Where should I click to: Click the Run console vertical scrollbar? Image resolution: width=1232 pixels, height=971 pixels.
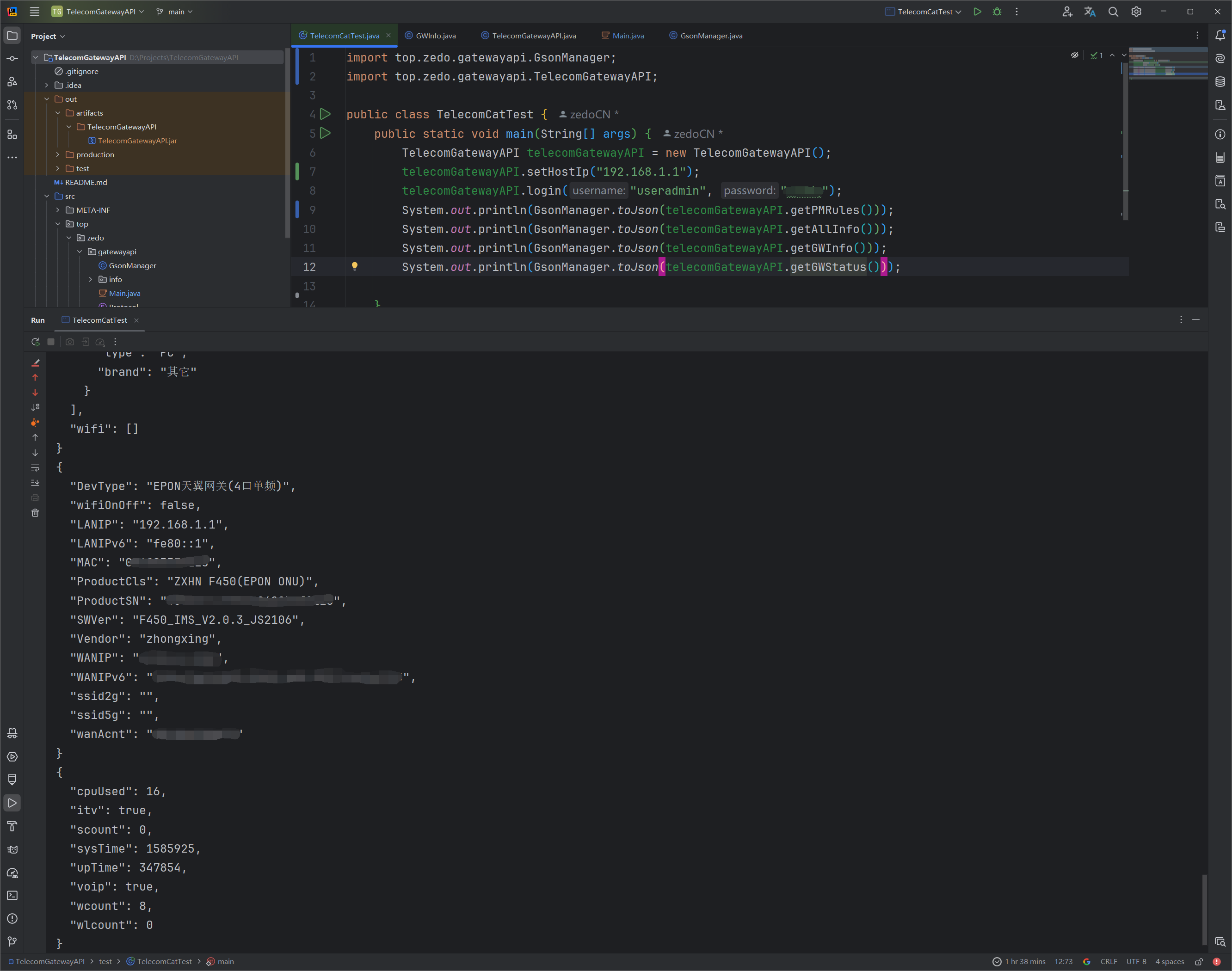pos(1204,909)
